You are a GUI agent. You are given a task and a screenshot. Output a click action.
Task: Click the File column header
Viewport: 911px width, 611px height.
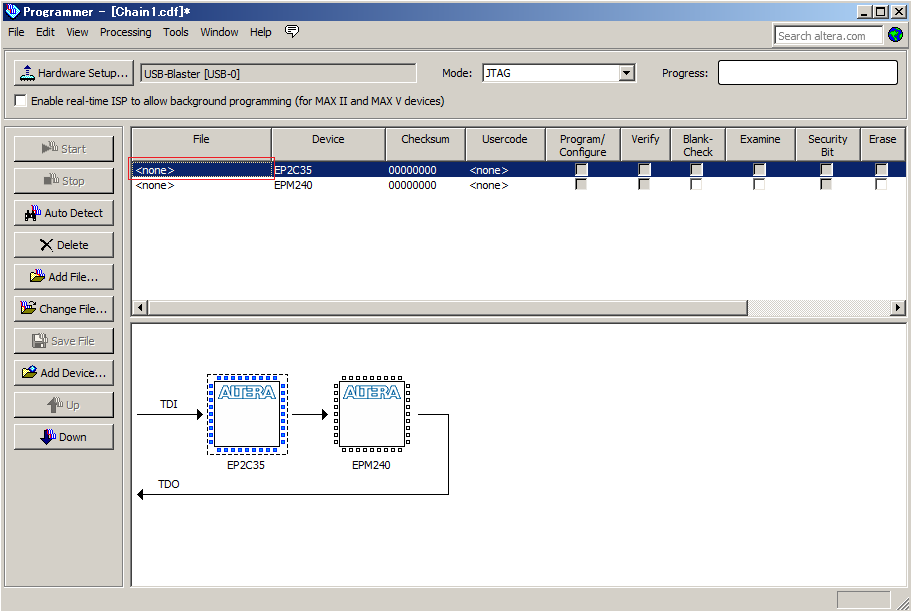point(201,144)
